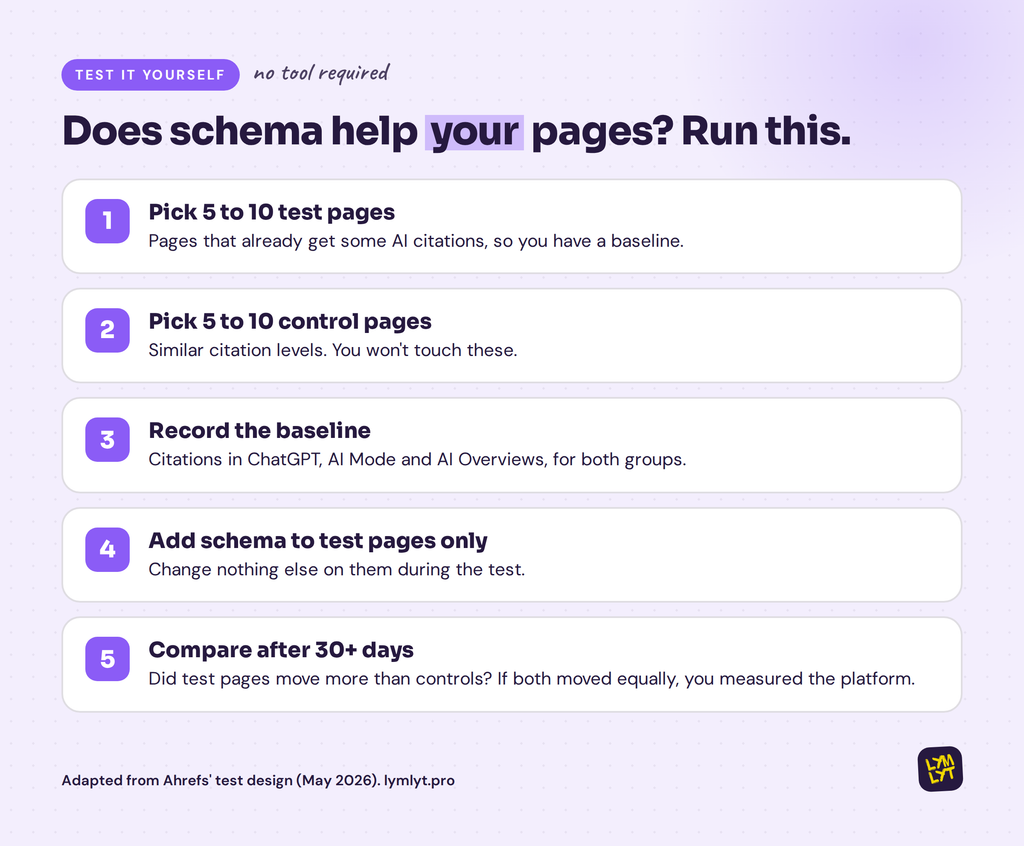
Task: Select the "Add schema to test pages only" heading
Action: (x=318, y=541)
